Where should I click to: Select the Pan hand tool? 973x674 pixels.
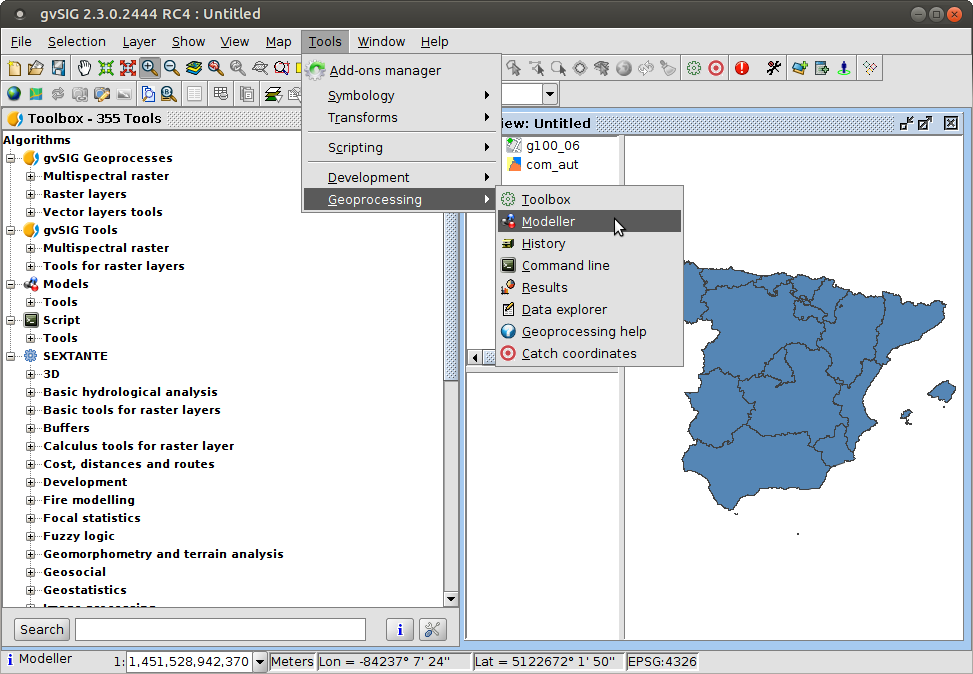(x=84, y=68)
